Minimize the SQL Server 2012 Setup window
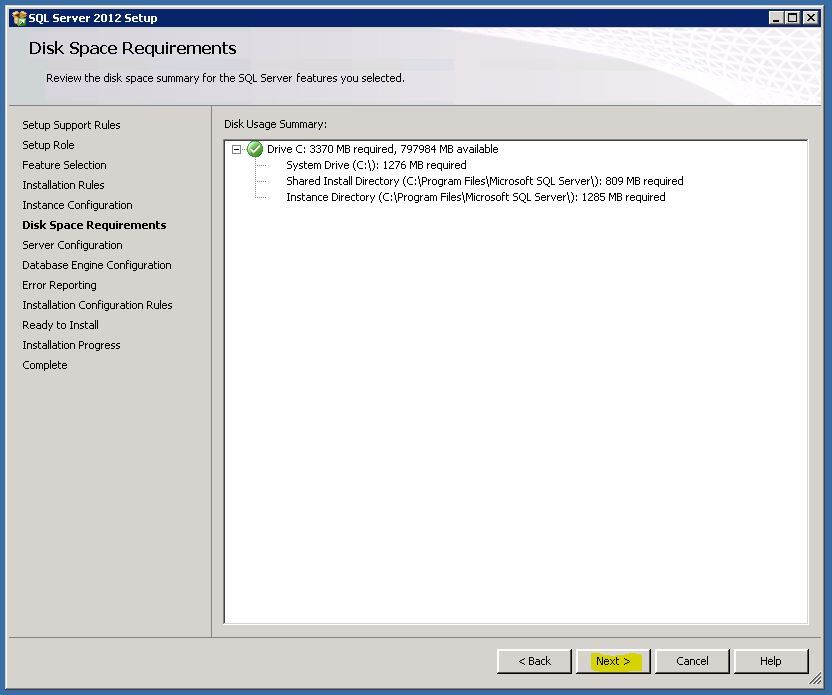This screenshot has width=832, height=695. click(x=776, y=18)
